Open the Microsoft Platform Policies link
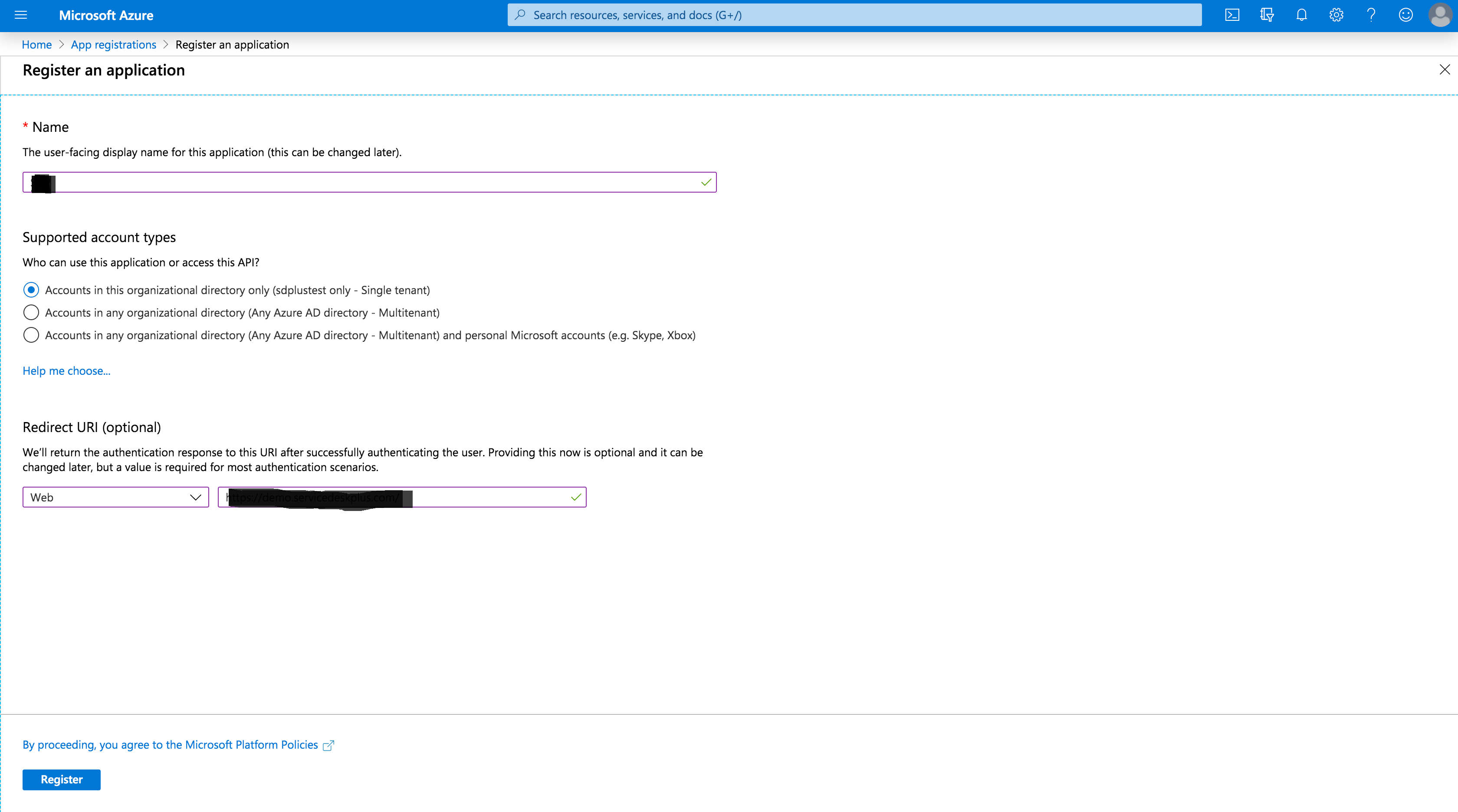Image resolution: width=1458 pixels, height=812 pixels. [x=177, y=745]
